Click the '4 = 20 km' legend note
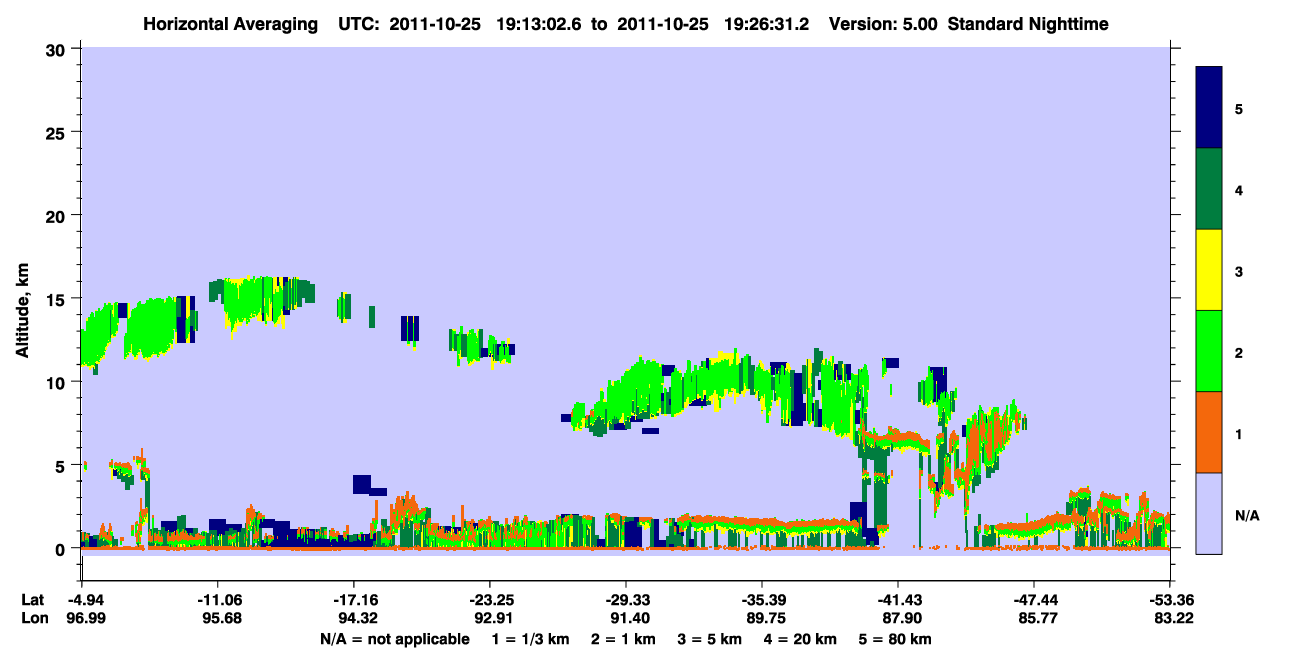Image resolution: width=1300 pixels, height=667 pixels. point(800,639)
